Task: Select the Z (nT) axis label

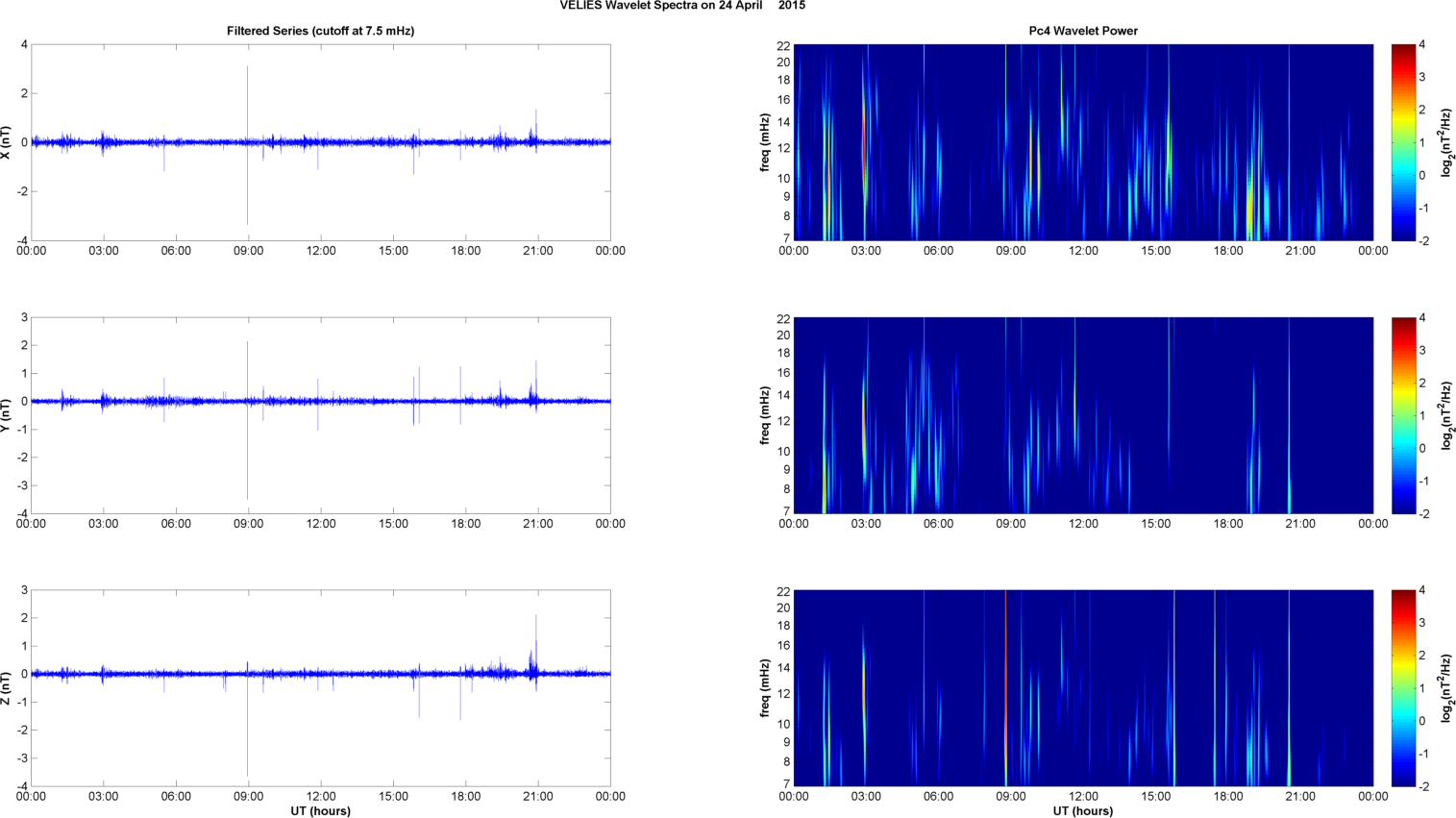Action: point(7,688)
